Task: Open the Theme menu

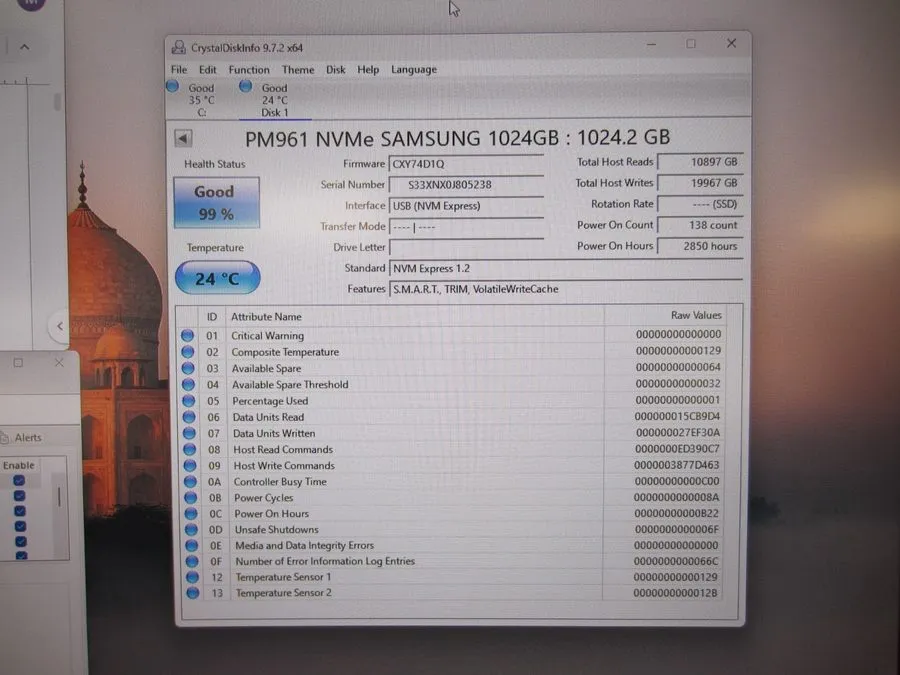Action: pyautogui.click(x=298, y=69)
